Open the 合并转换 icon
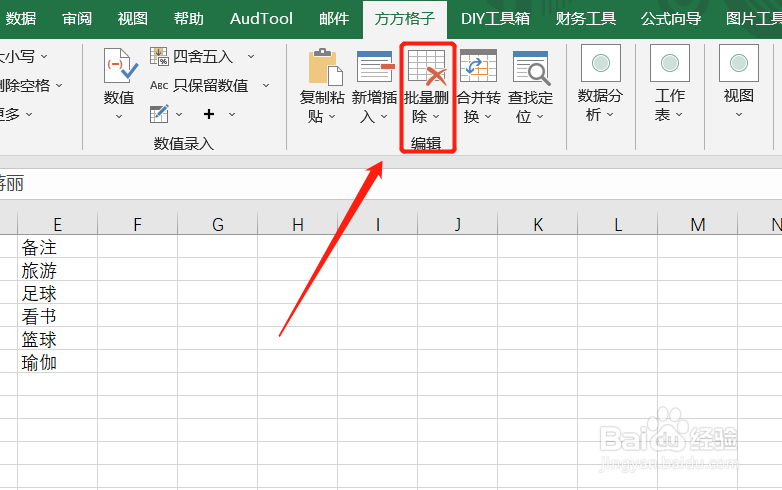Viewport: 782px width, 490px height. click(x=478, y=66)
